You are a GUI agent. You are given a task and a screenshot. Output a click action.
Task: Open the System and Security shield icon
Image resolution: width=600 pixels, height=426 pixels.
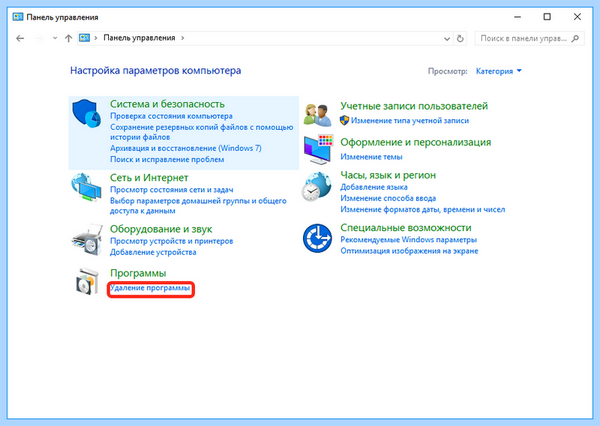click(x=86, y=113)
